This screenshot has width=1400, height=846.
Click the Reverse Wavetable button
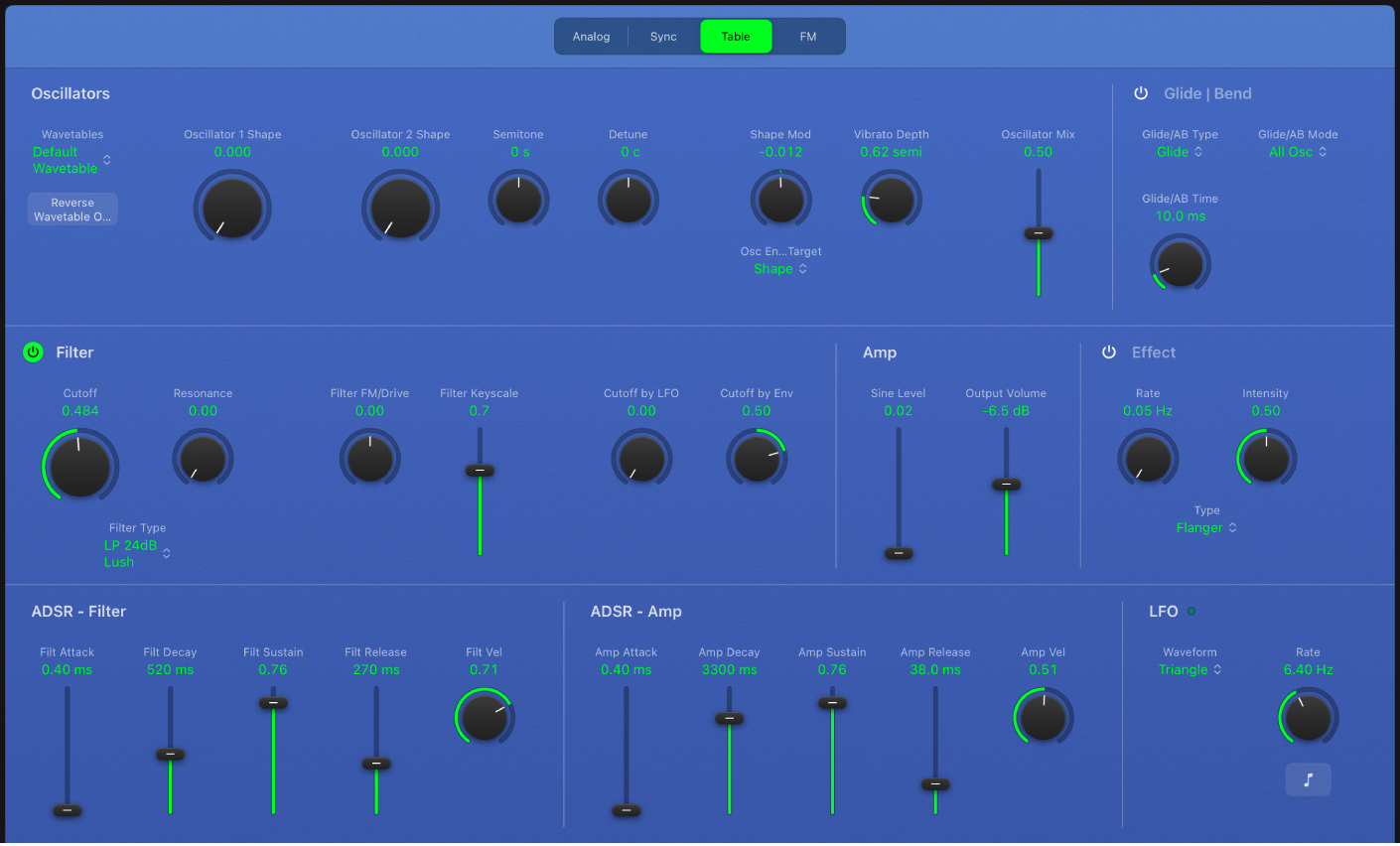tap(72, 210)
